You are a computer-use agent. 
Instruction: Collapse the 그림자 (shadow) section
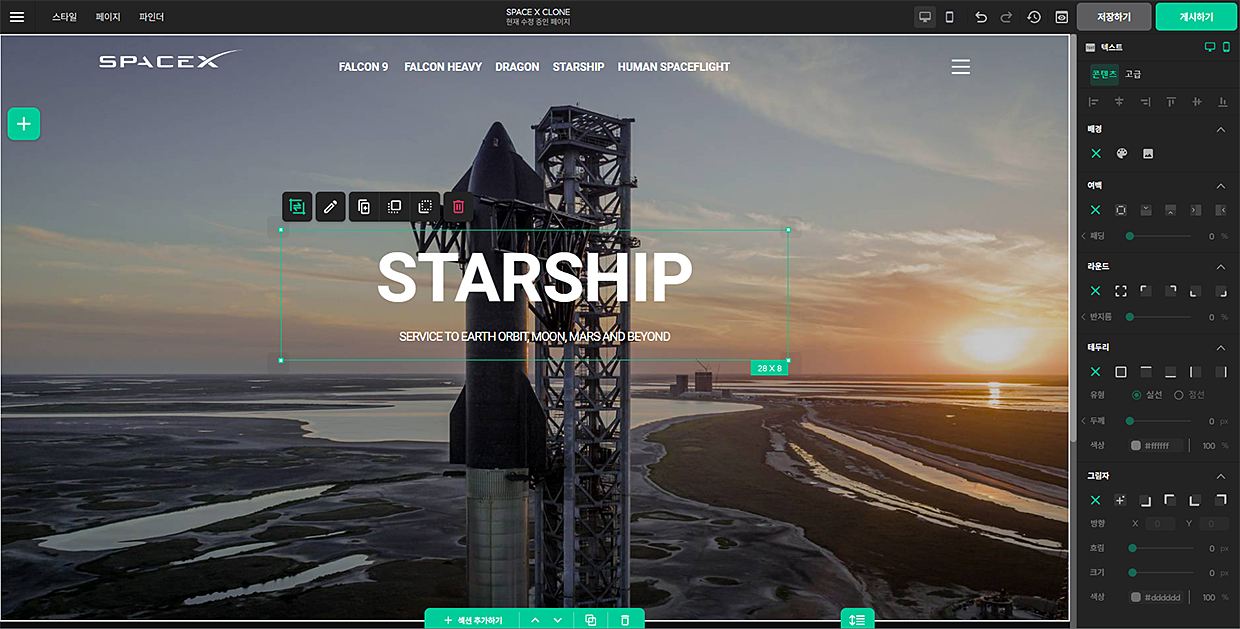(1220, 476)
